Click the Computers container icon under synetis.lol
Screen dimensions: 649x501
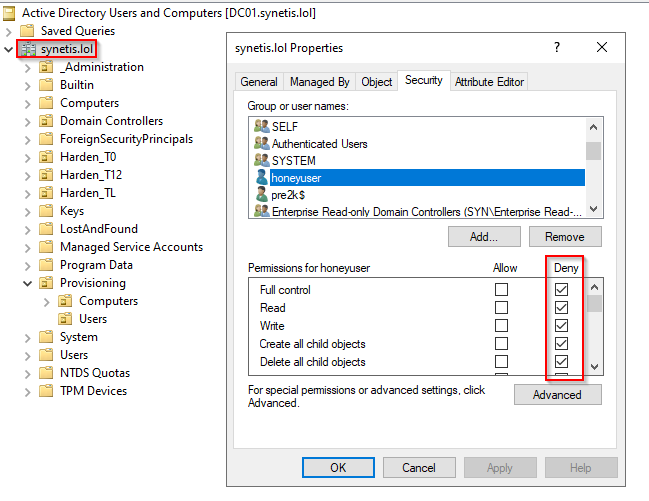46,103
